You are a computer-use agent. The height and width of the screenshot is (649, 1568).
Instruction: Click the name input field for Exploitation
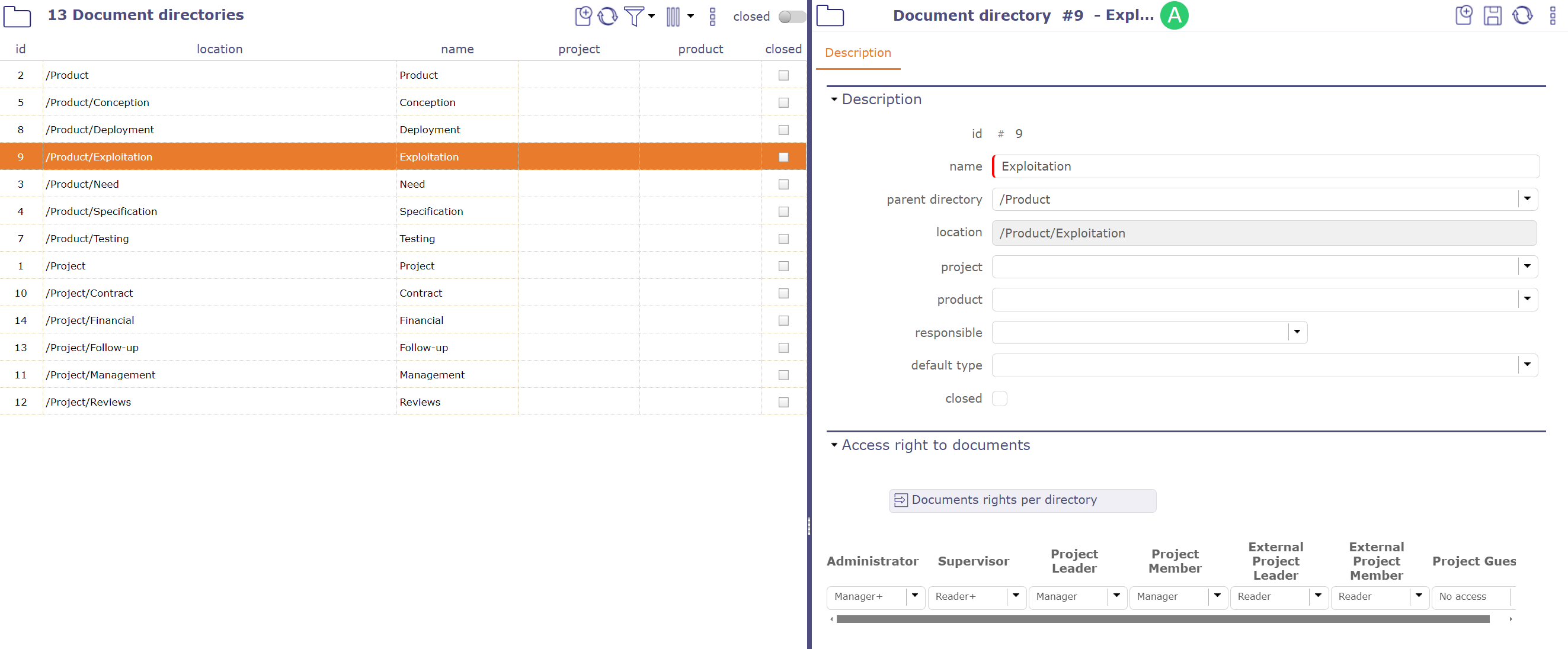tap(1265, 166)
